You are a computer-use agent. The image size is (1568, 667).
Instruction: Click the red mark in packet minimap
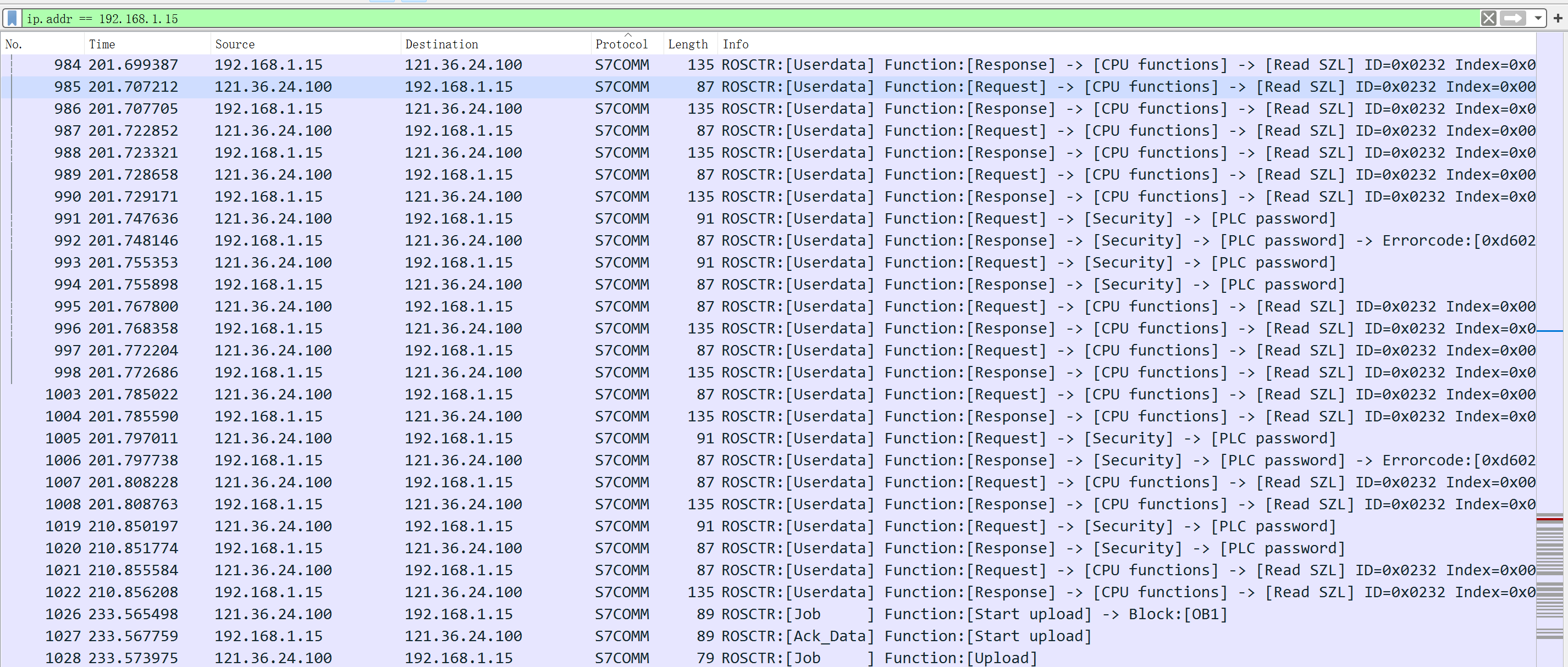click(1549, 519)
